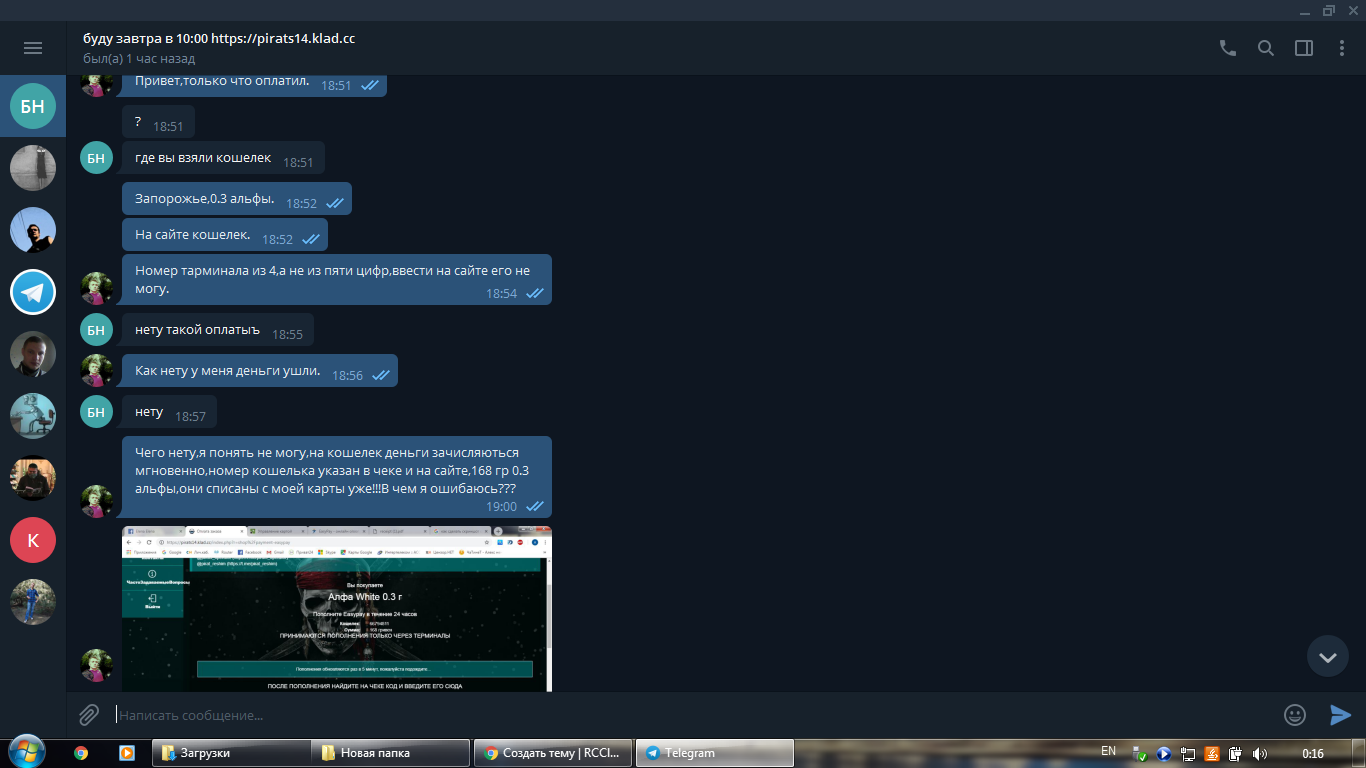Image resolution: width=1366 pixels, height=768 pixels.
Task: Open the Windows Start menu
Action: click(x=26, y=752)
